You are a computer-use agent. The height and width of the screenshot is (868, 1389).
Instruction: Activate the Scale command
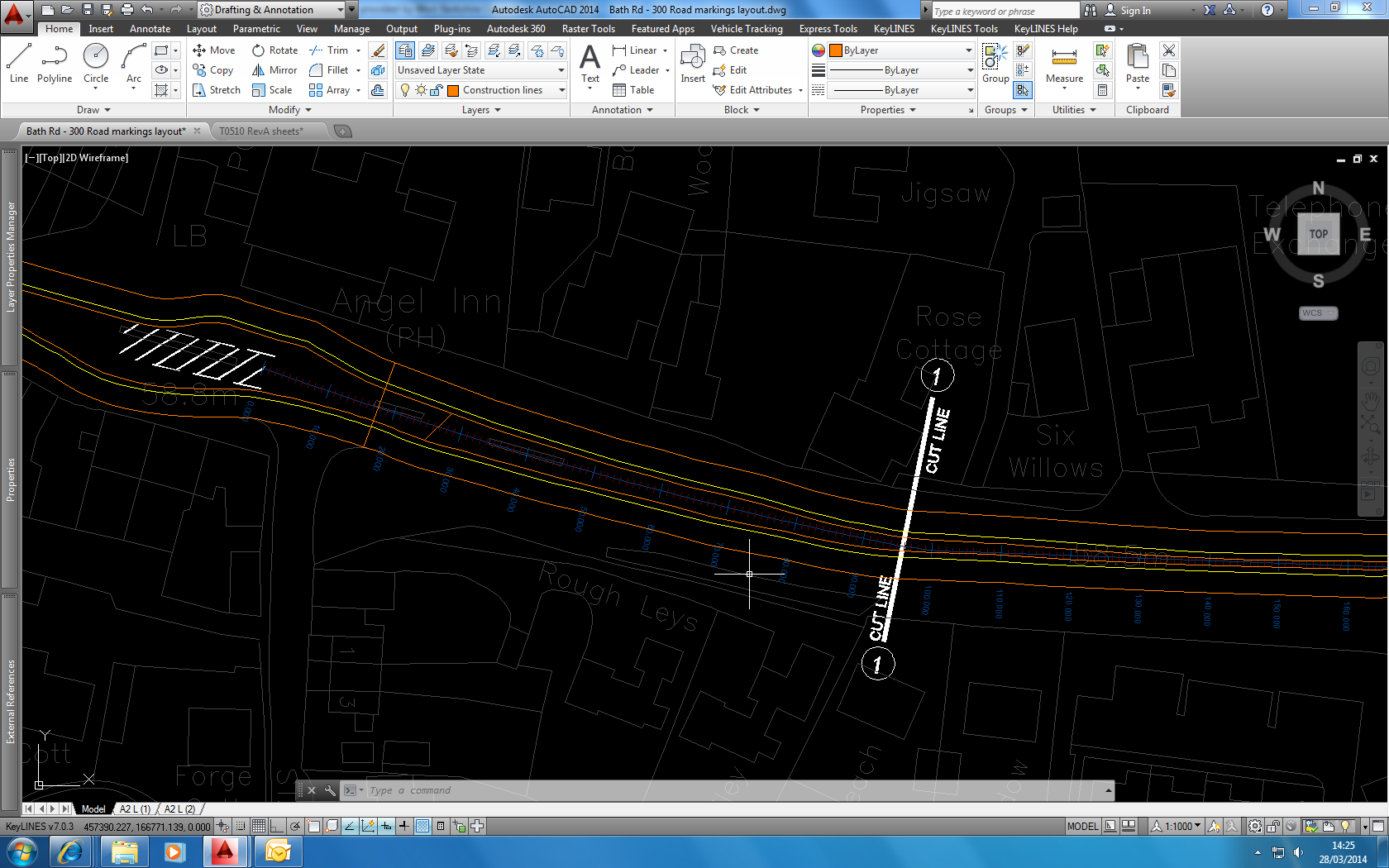point(272,90)
